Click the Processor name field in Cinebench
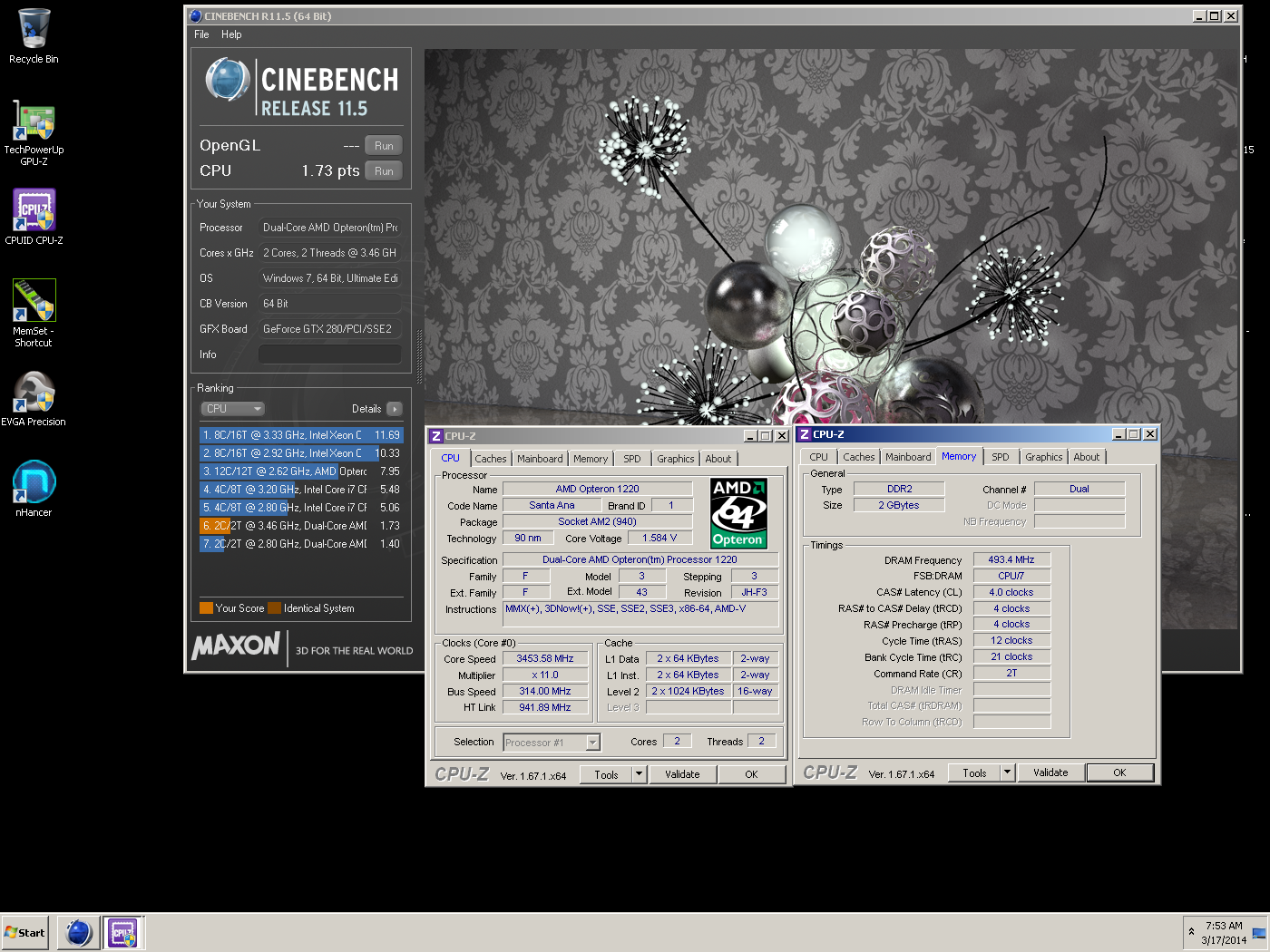1270x952 pixels. (330, 228)
